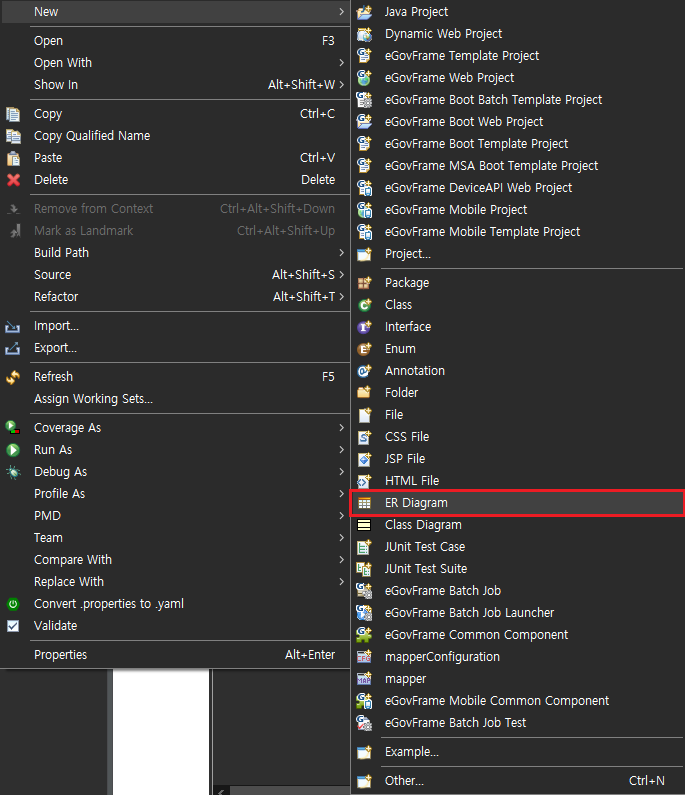Expand the Show In submenu arrow
Image resolution: width=685 pixels, height=795 pixels.
point(341,85)
